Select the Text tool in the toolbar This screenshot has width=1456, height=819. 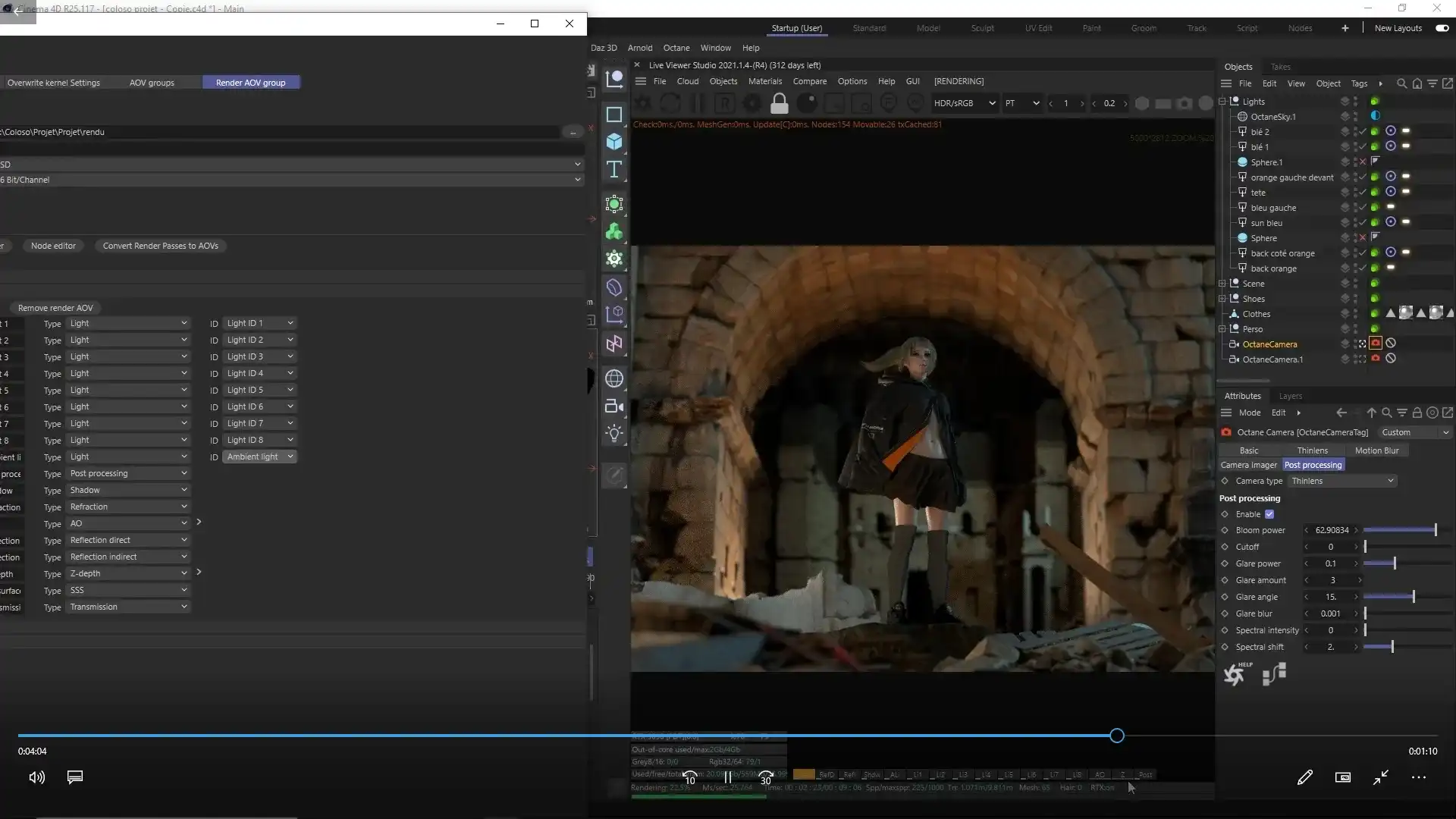tap(614, 169)
